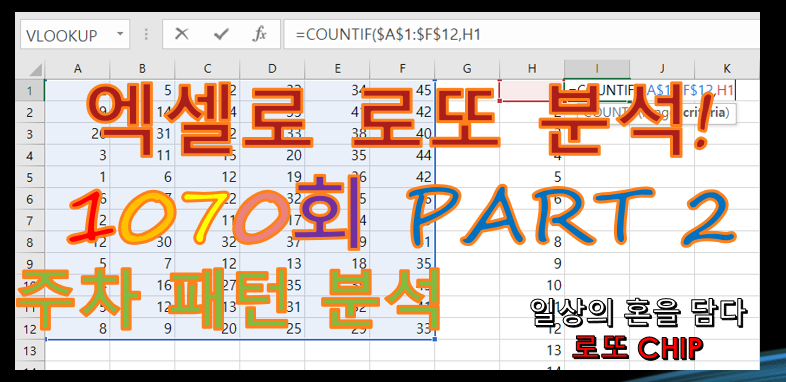
Task: Select row 13 header
Action: tap(30, 350)
